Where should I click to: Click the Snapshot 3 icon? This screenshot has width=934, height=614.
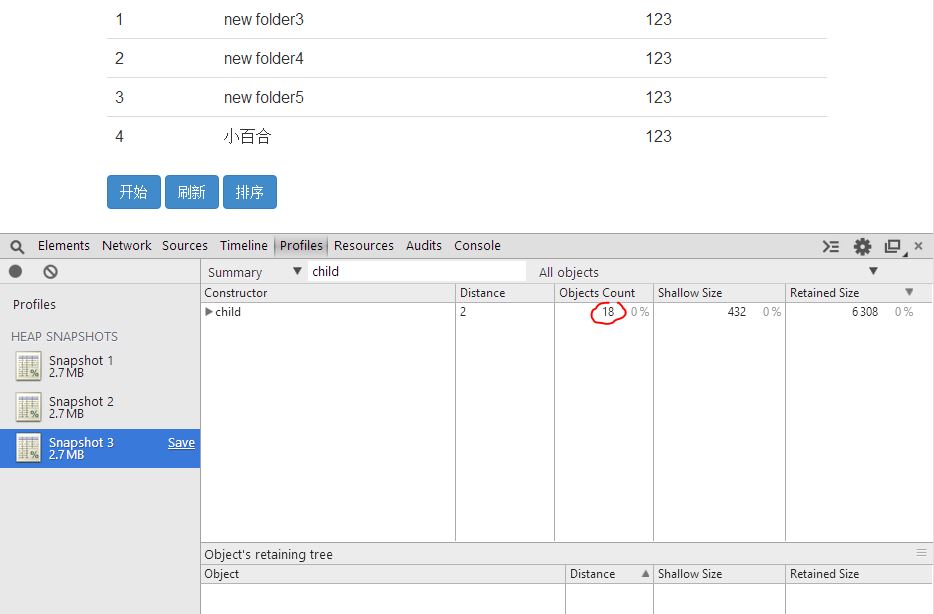point(29,448)
